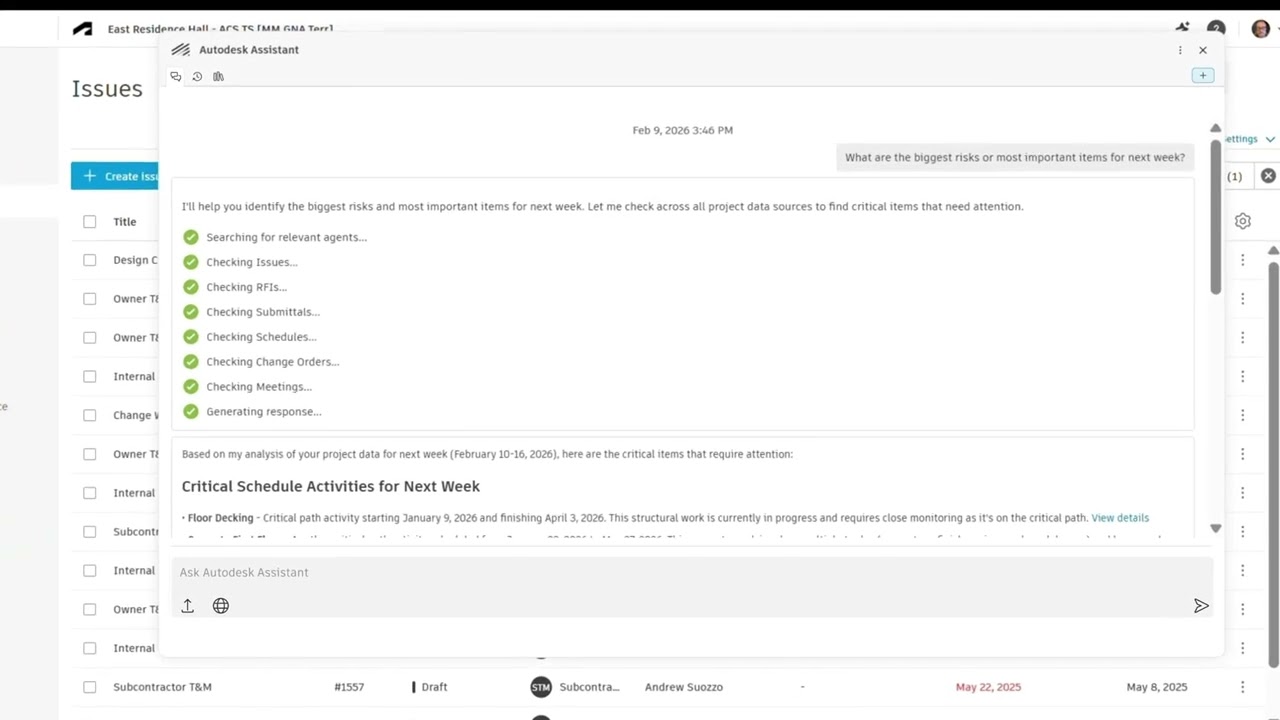Click the STM avatar badge
Screen dimensions: 1280x720
[541, 687]
